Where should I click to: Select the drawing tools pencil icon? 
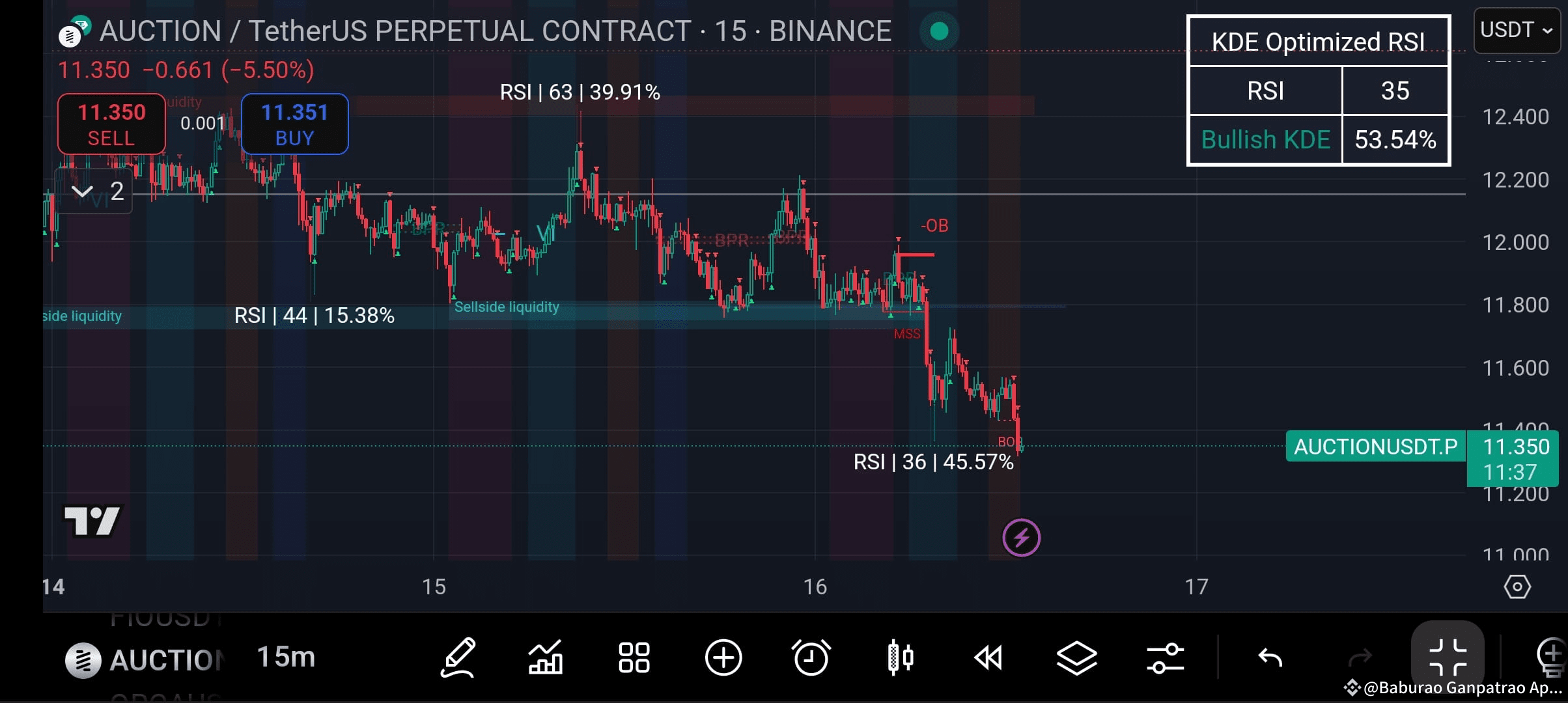point(459,657)
